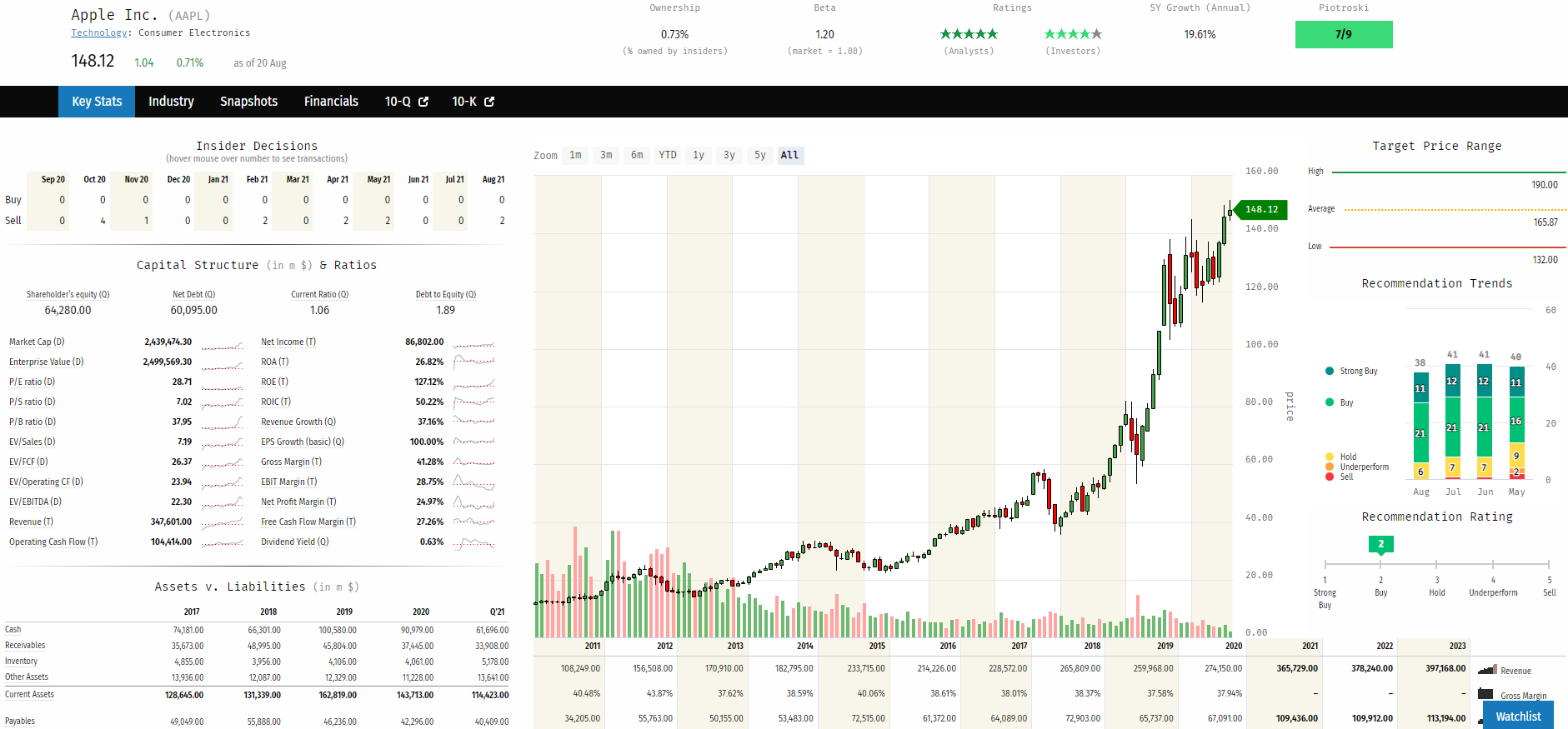The image size is (1568, 729).
Task: Click the Aug 21 Sell count 2
Action: coord(502,221)
